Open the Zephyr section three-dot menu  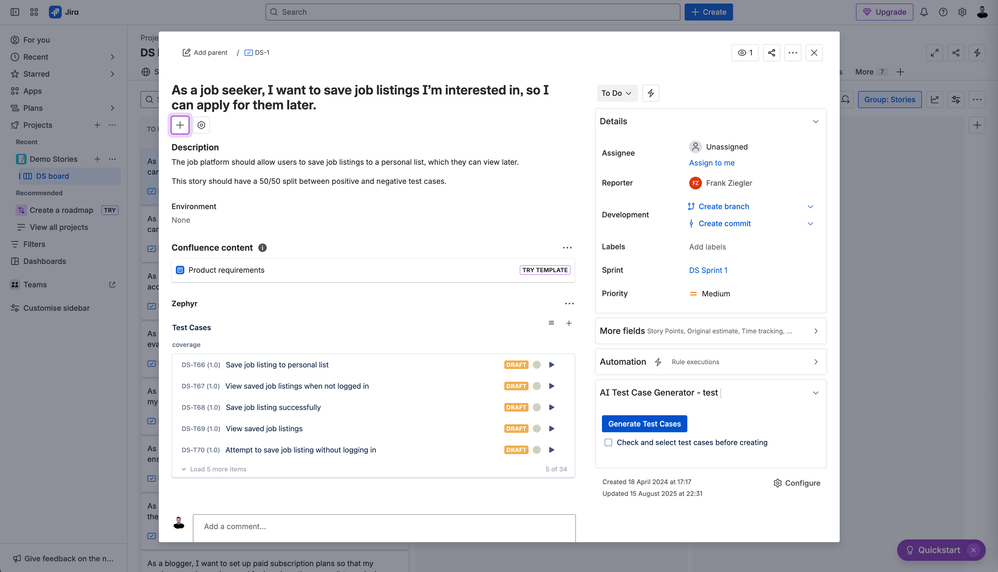569,304
